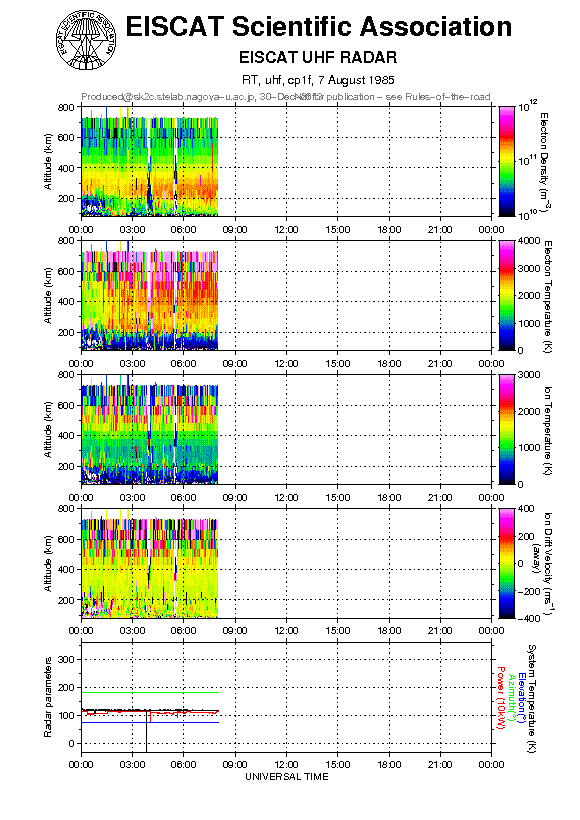Viewport: 580px width, 820px height.
Task: Click the Ion Temperature color bar
Action: coord(507,429)
